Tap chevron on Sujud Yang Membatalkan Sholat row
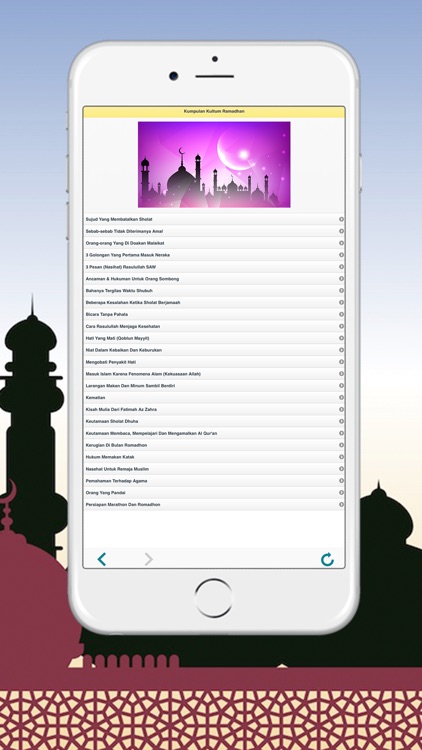This screenshot has width=422, height=750. [341, 219]
